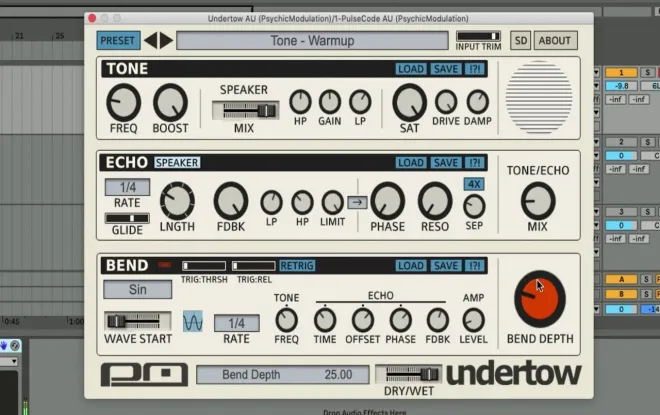Adjust the DRY/WET slider

point(408,374)
